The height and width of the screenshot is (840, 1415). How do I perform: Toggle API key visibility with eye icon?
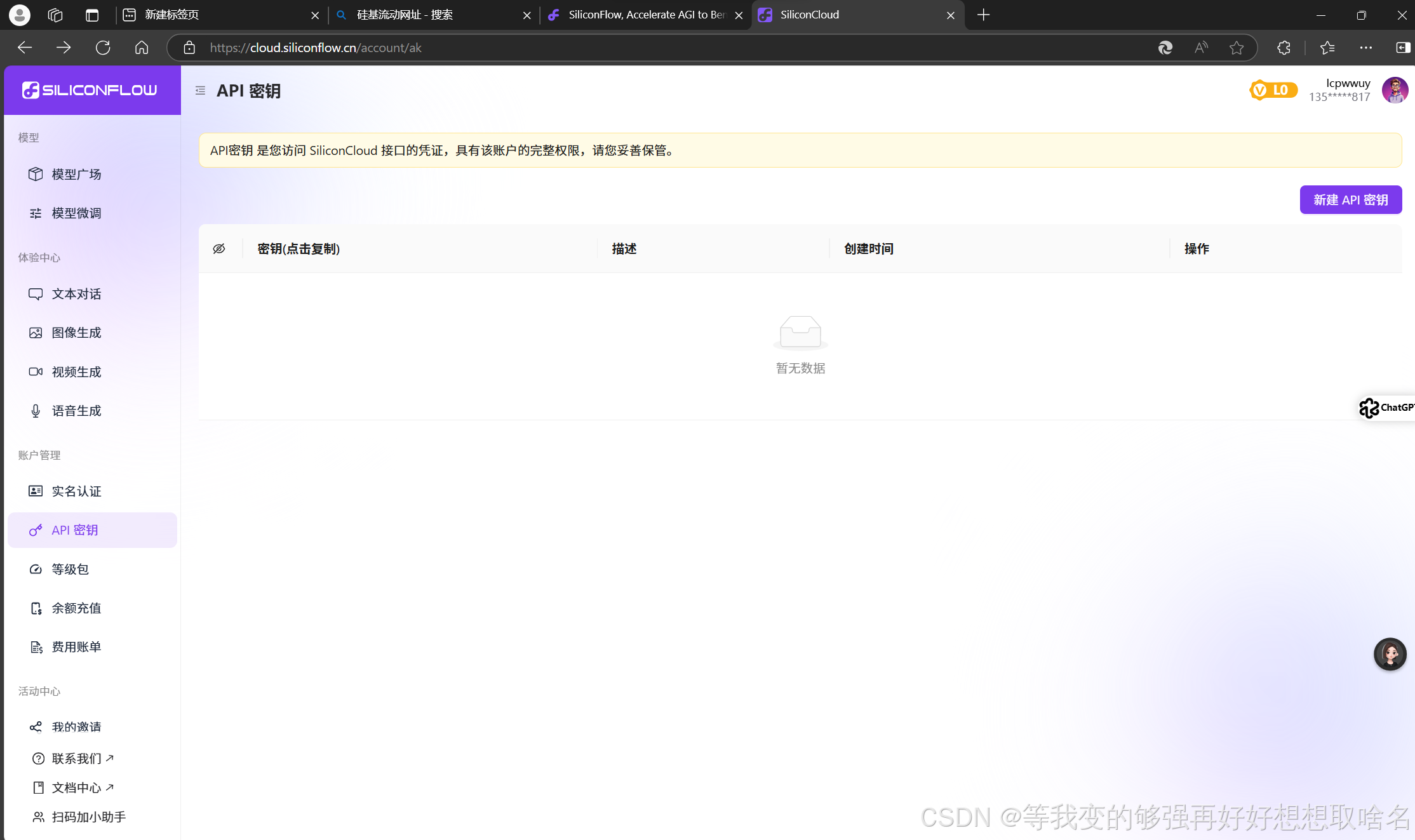(x=219, y=248)
